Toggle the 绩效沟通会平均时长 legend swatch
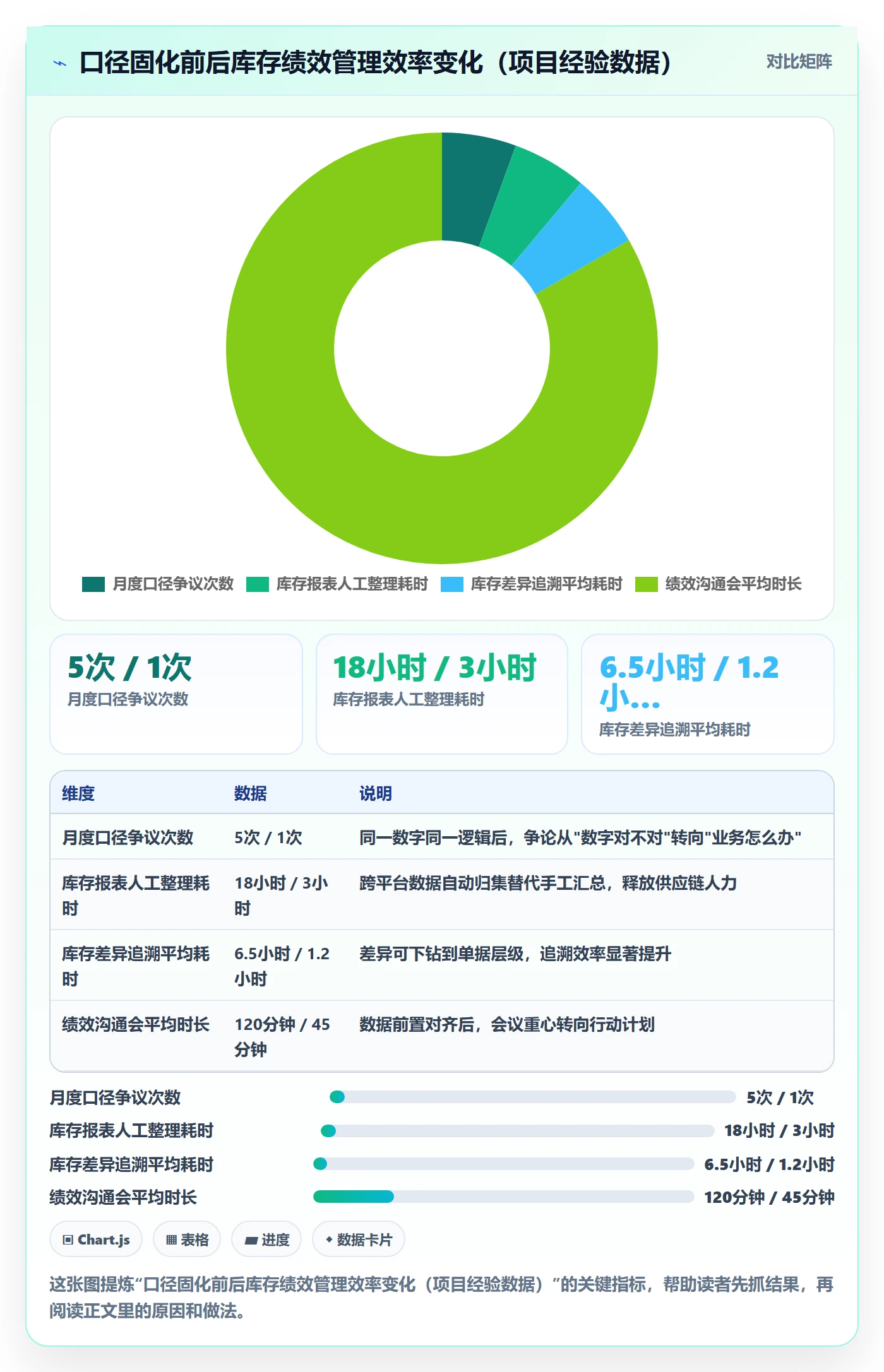This screenshot has height=1372, width=884. tap(647, 584)
